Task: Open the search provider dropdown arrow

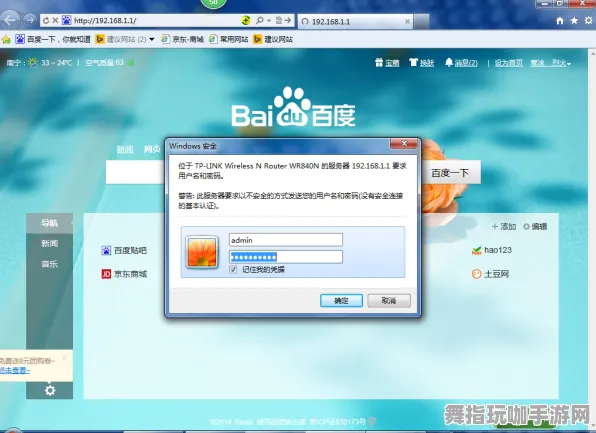Action: point(269,21)
